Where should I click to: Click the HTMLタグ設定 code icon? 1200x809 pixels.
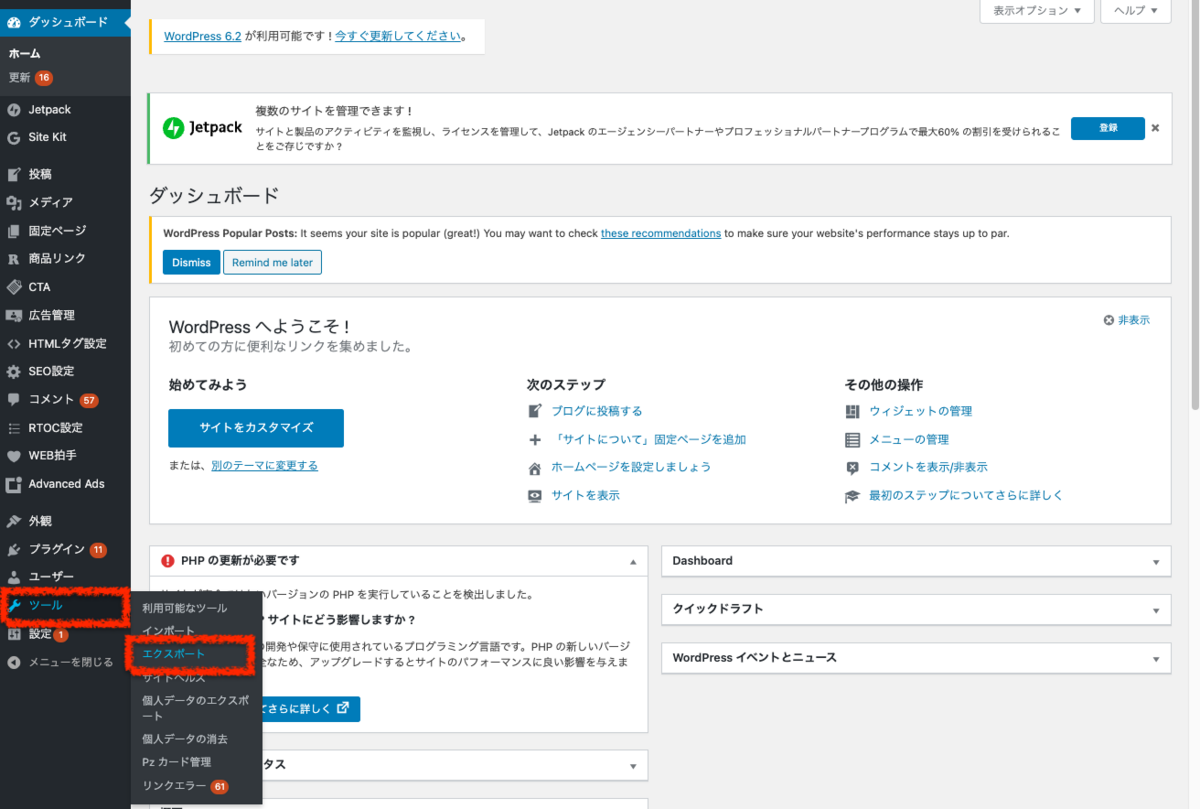(14, 344)
